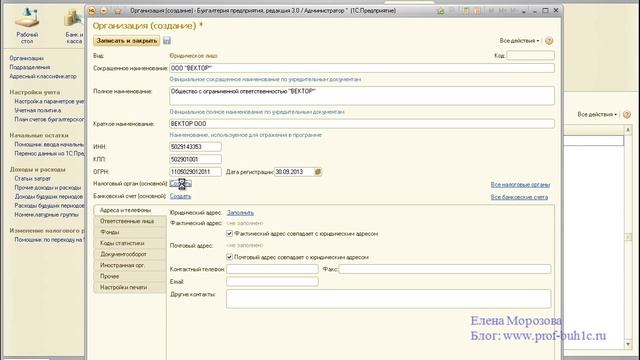The width and height of the screenshot is (640, 360).
Task: Open План счетов бухгалтерского link
Action: [x=49, y=119]
